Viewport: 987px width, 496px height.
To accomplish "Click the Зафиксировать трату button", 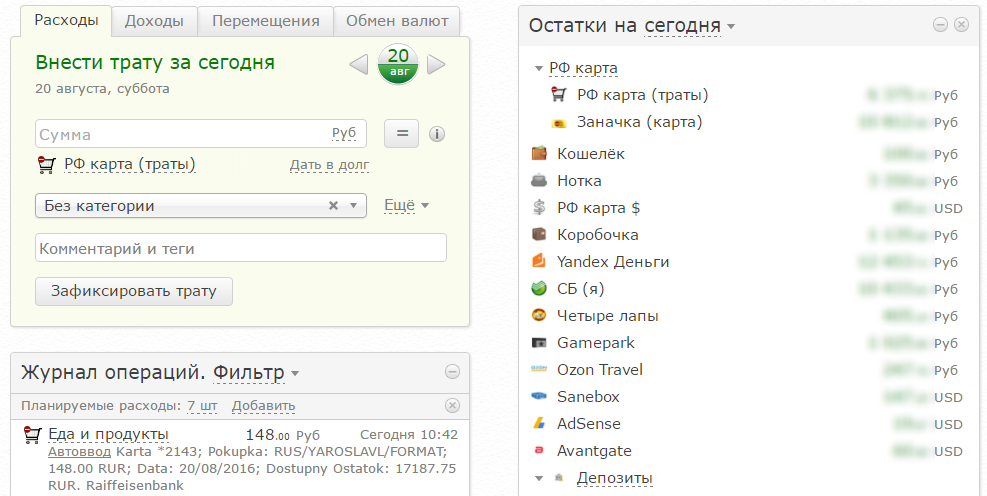I will pyautogui.click(x=134, y=291).
